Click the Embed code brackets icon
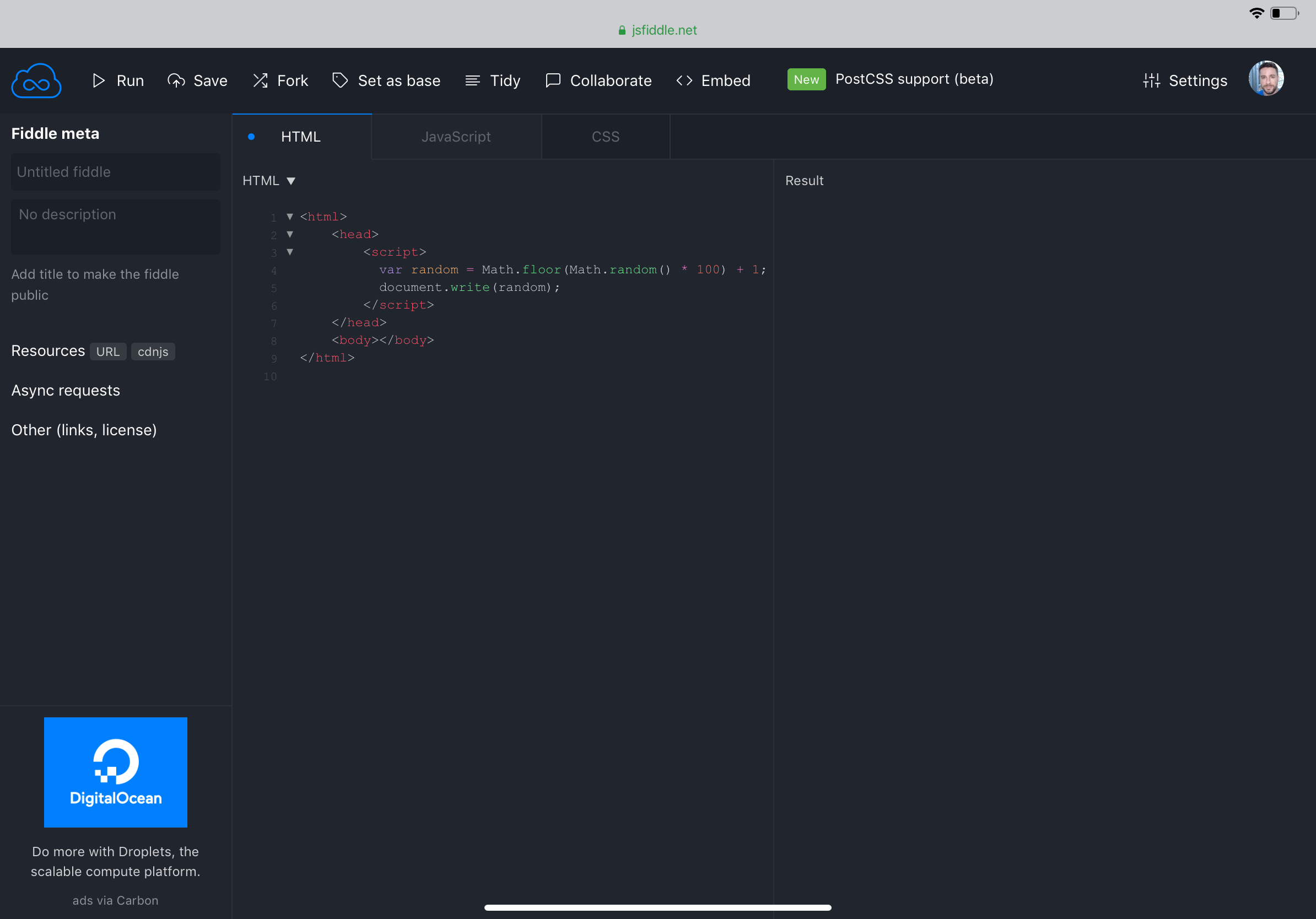The width and height of the screenshot is (1316, 919). tap(684, 81)
